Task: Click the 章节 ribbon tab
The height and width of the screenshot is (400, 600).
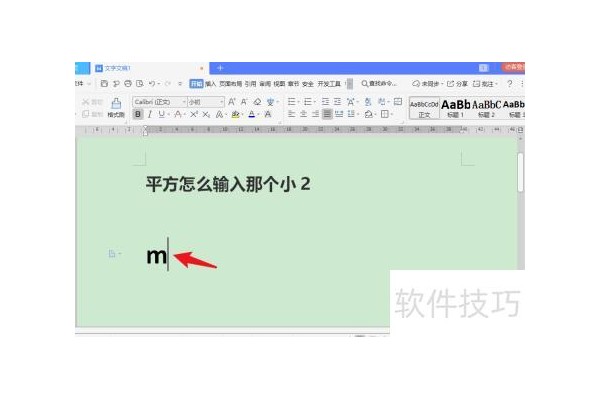Action: (x=293, y=83)
